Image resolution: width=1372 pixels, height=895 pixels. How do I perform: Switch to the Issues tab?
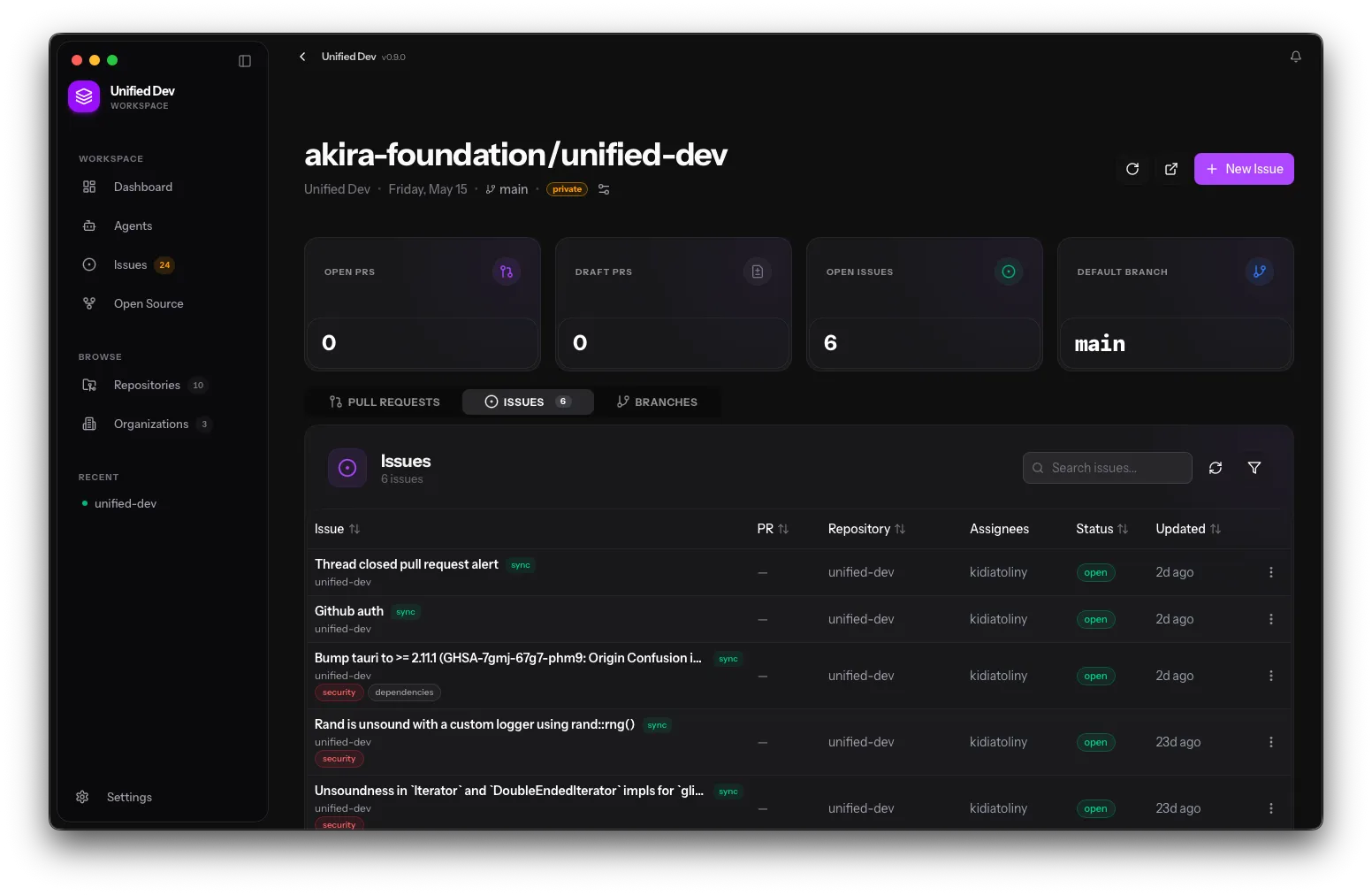click(528, 402)
